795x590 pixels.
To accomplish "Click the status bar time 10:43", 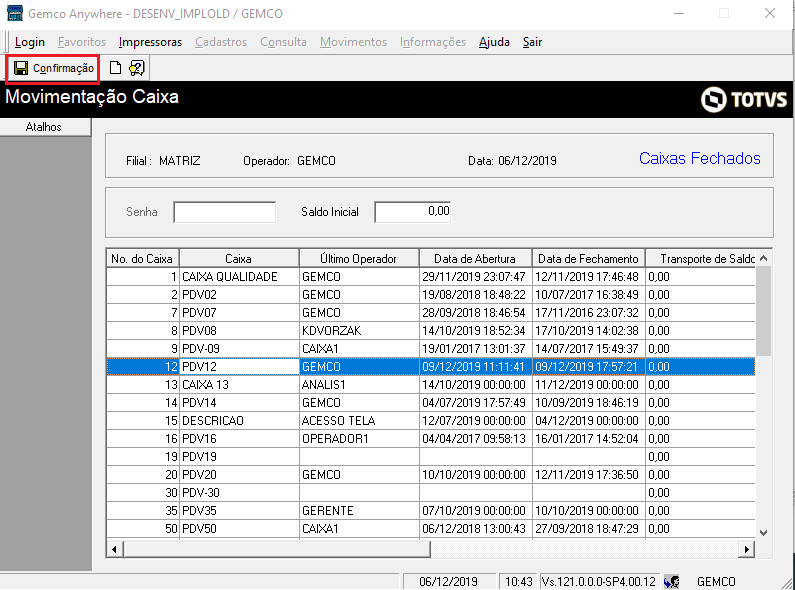I will pyautogui.click(x=519, y=581).
